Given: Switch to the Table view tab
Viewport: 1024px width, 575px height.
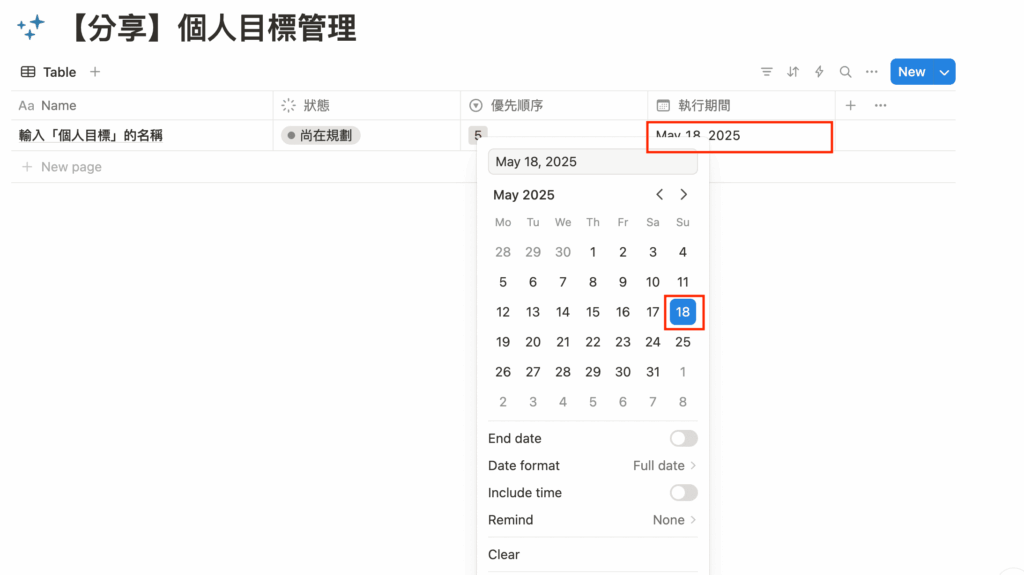Looking at the screenshot, I should [x=48, y=72].
